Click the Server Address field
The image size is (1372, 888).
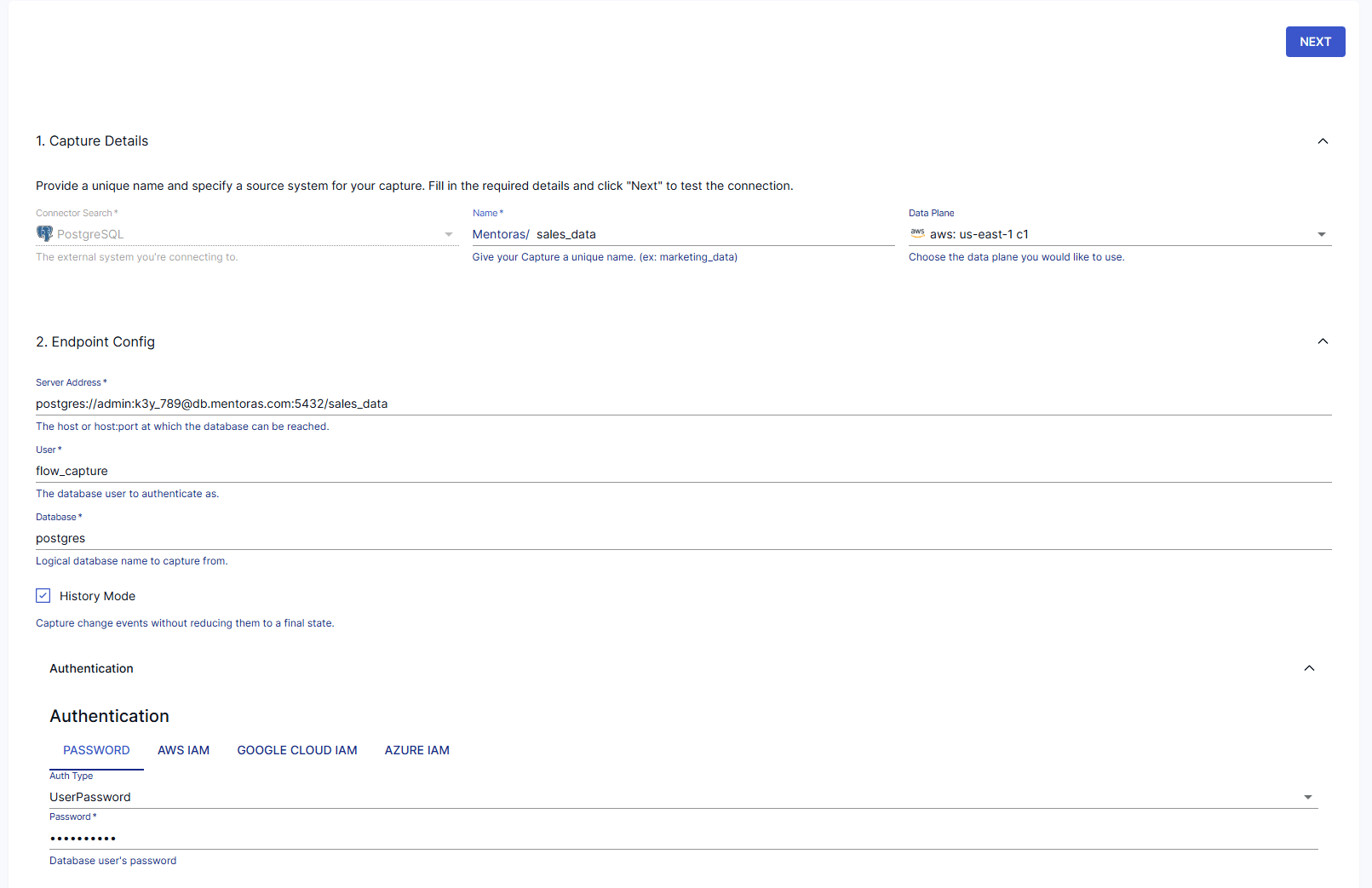tap(511, 403)
